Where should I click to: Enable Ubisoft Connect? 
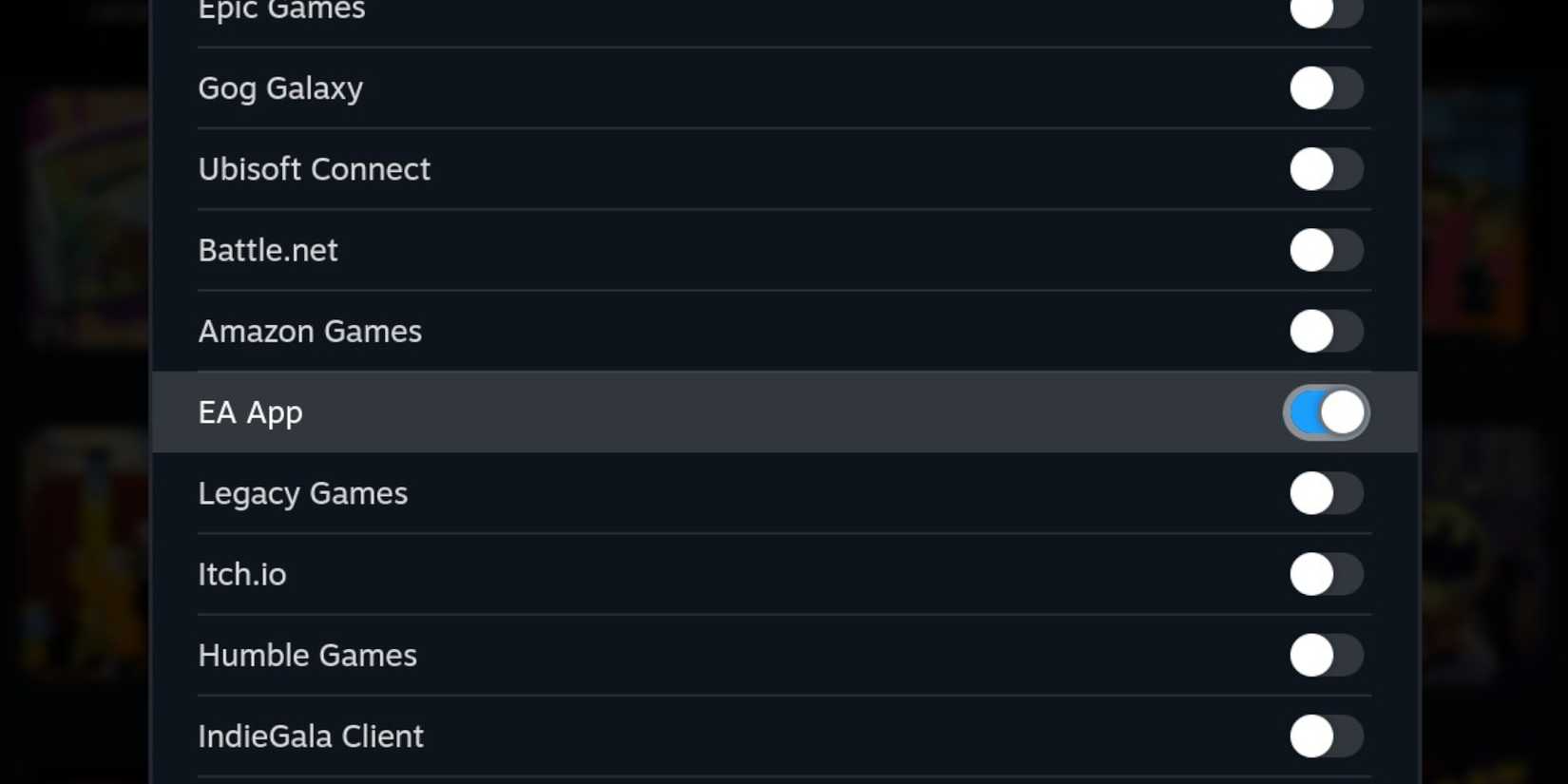(1327, 169)
